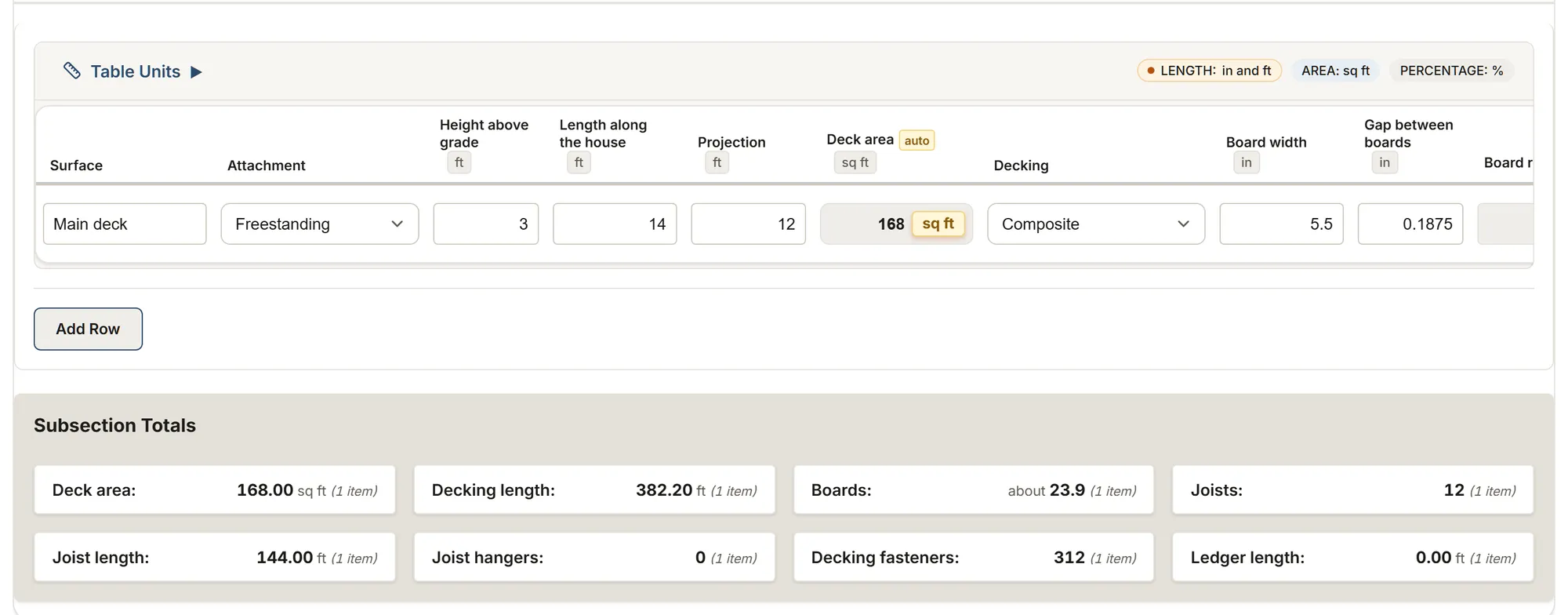Click the in unit tag under Gap between boards
This screenshot has height=615, width=1568.
(1385, 162)
